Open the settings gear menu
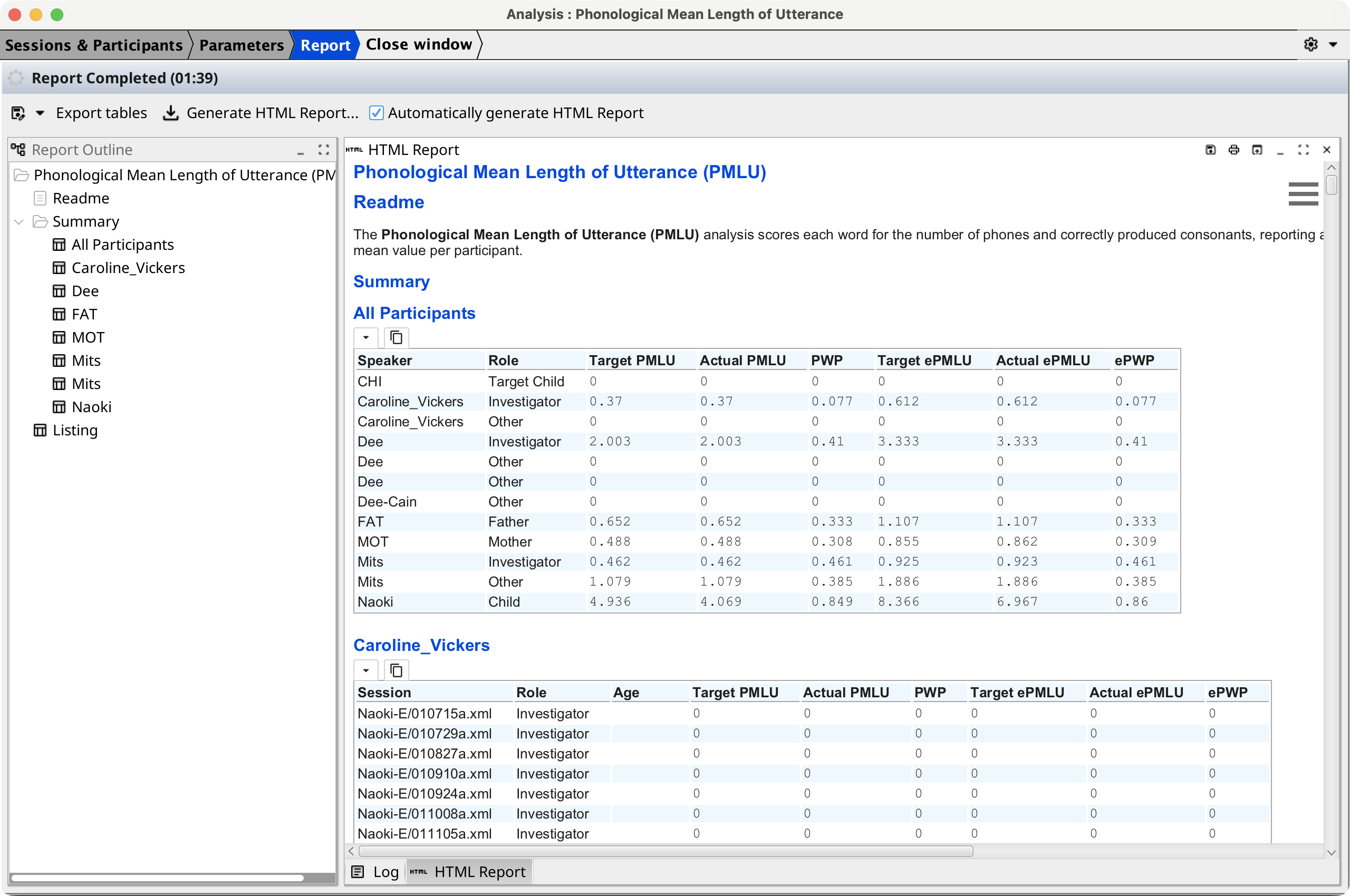The height and width of the screenshot is (896, 1350). [x=1310, y=45]
